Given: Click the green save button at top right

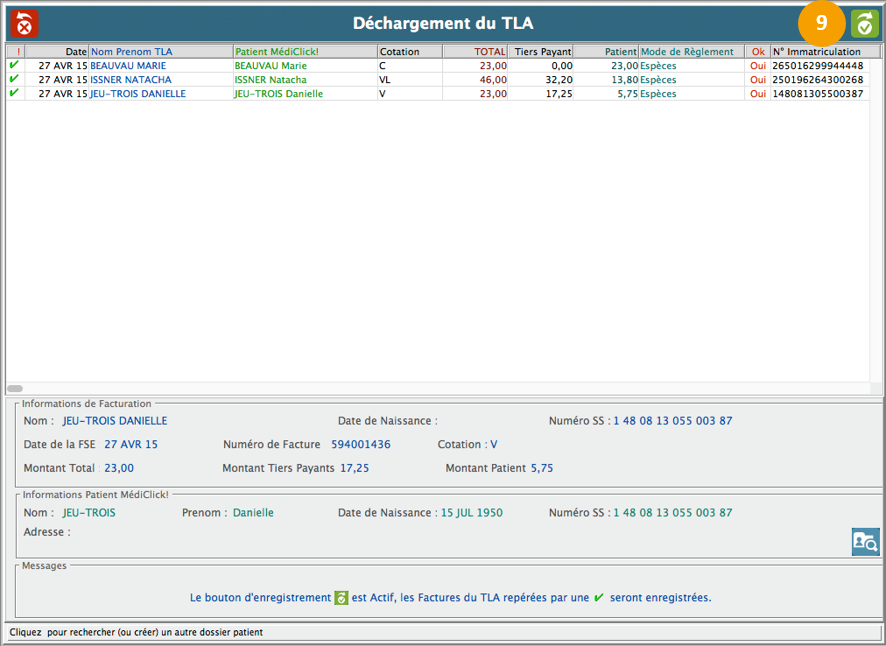Looking at the screenshot, I should point(864,24).
